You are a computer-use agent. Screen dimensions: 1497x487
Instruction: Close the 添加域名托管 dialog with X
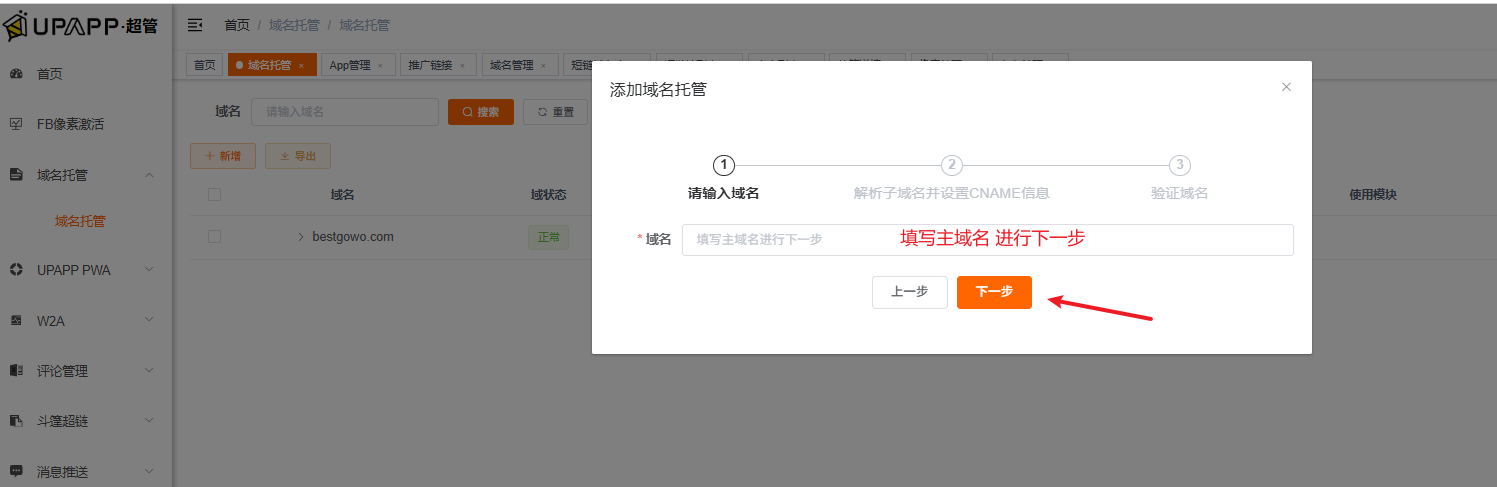(1286, 87)
